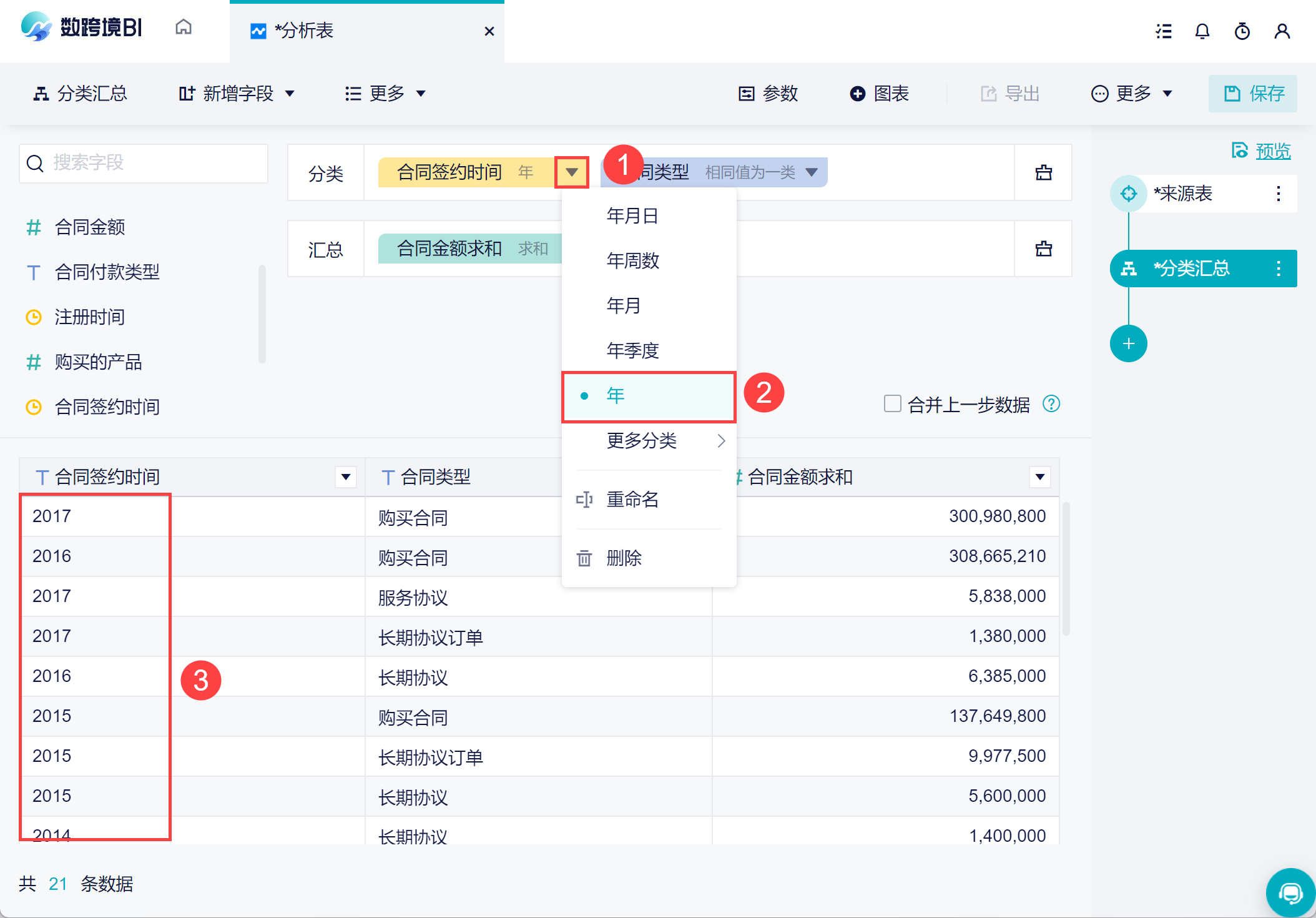Open the 预览 link
This screenshot has height=918, width=1316.
1272,151
